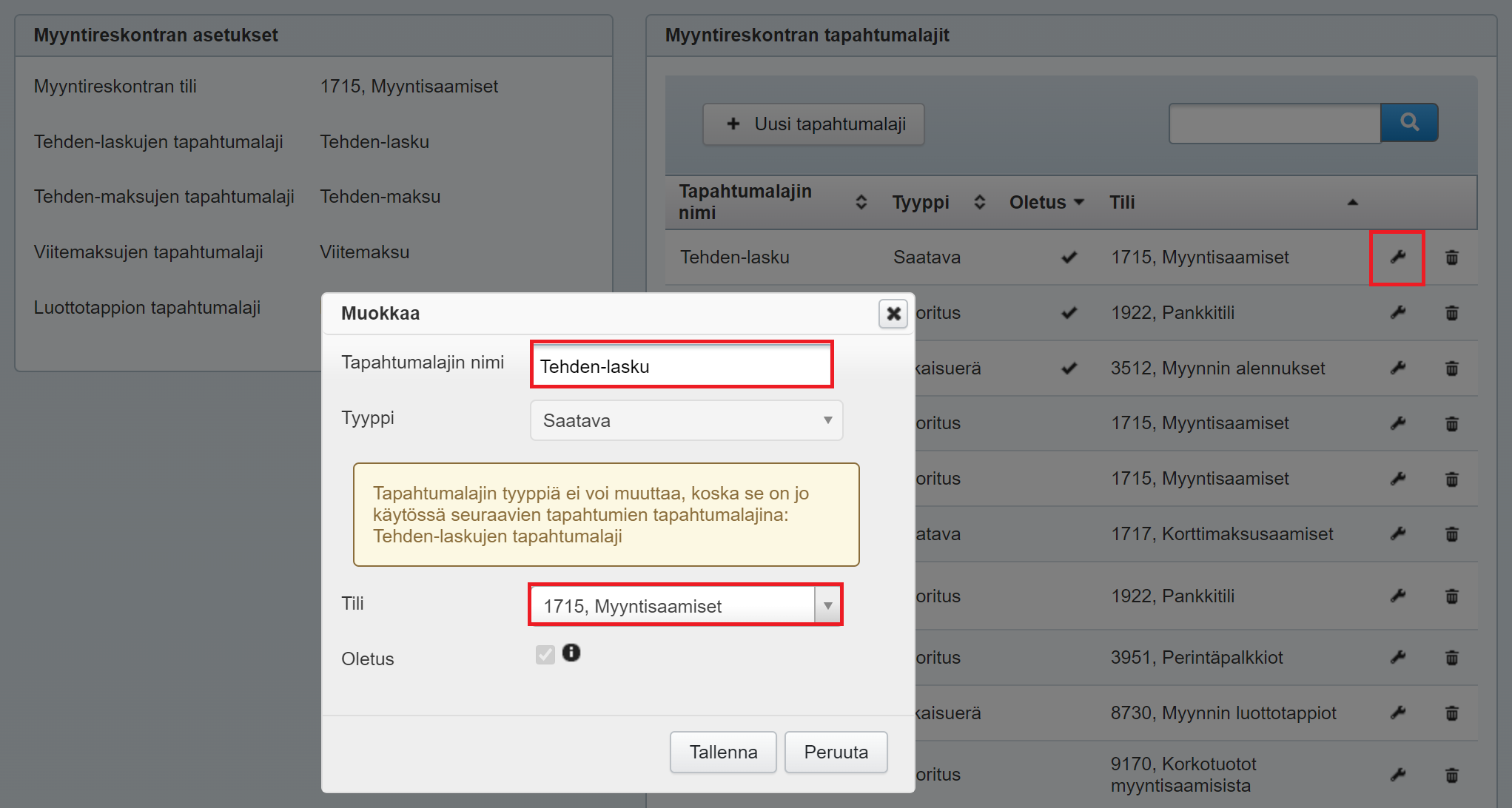The image size is (1512, 808).
Task: Sort by the Tapahtumalajin nimi column
Action: click(x=861, y=202)
